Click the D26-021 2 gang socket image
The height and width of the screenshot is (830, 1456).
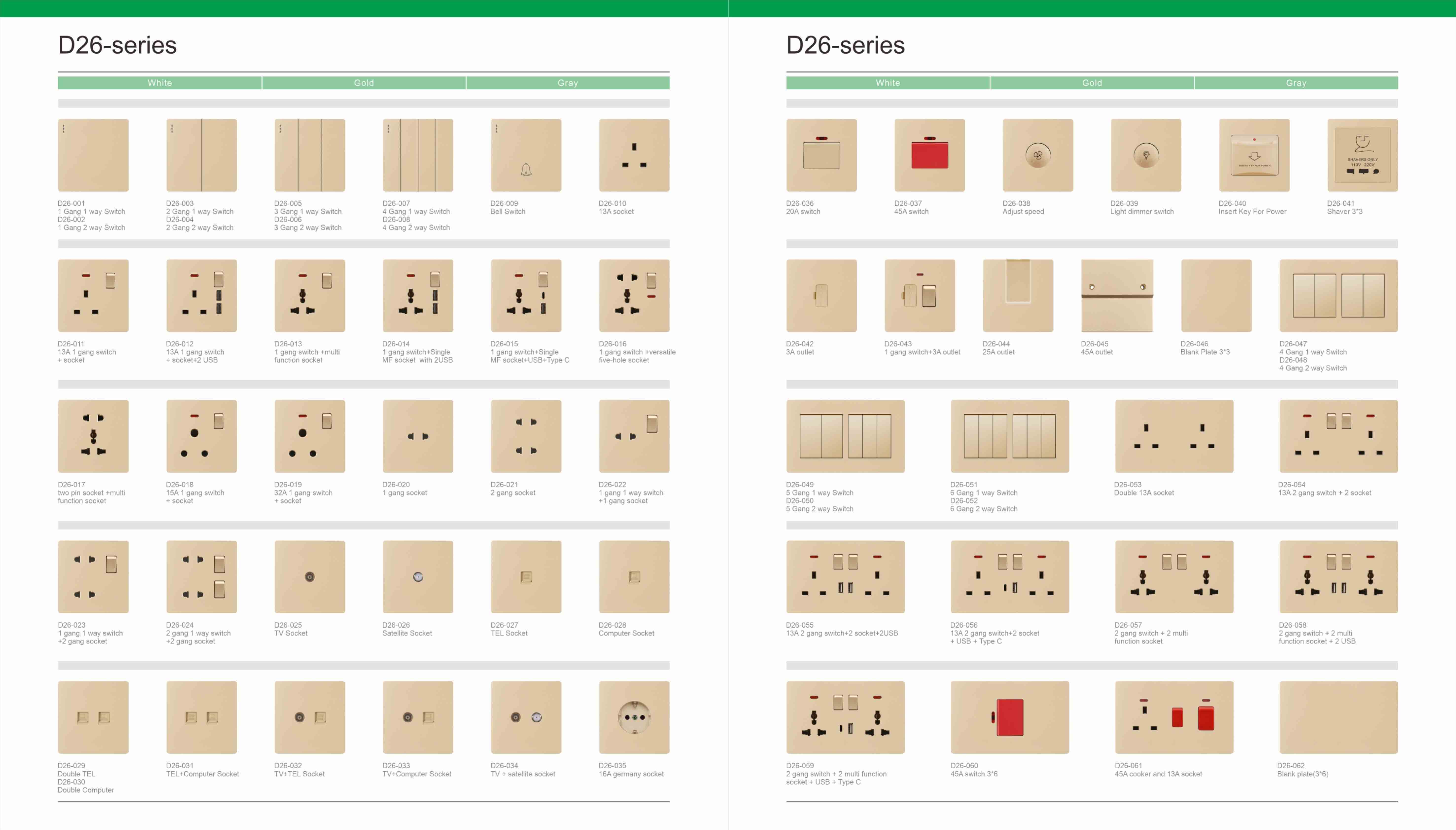tap(526, 436)
